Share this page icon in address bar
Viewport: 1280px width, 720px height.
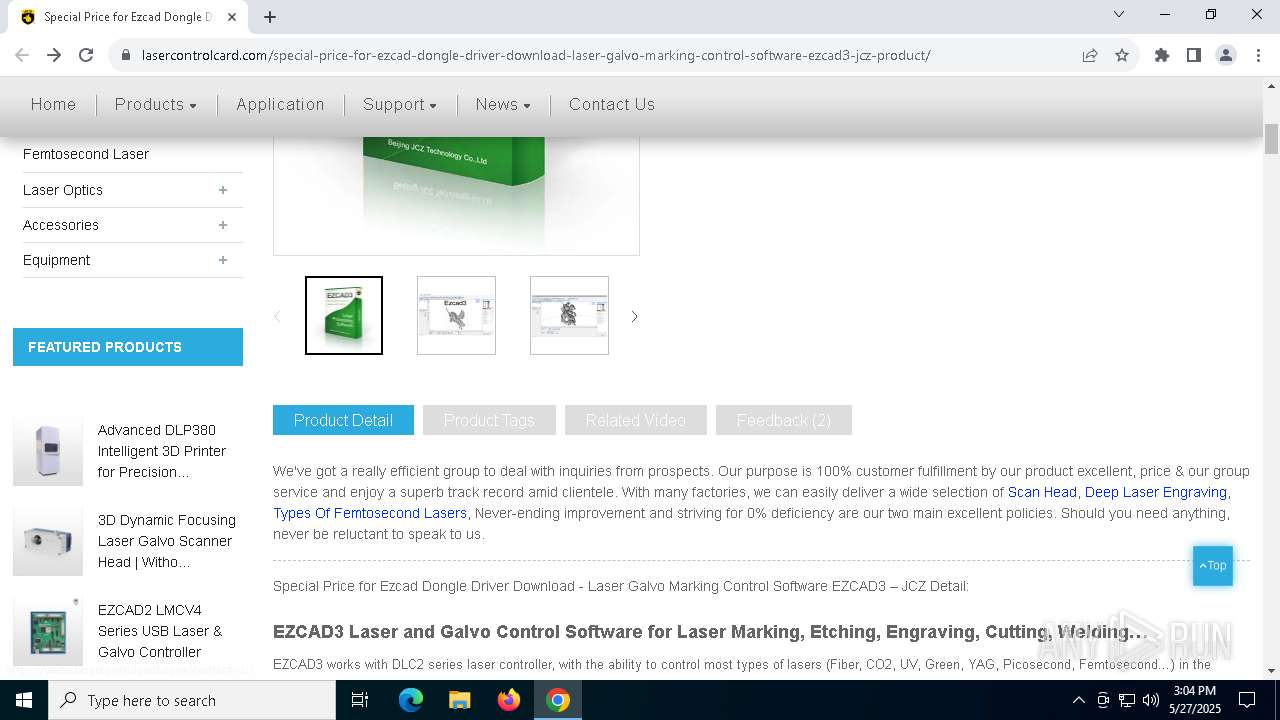point(1090,55)
